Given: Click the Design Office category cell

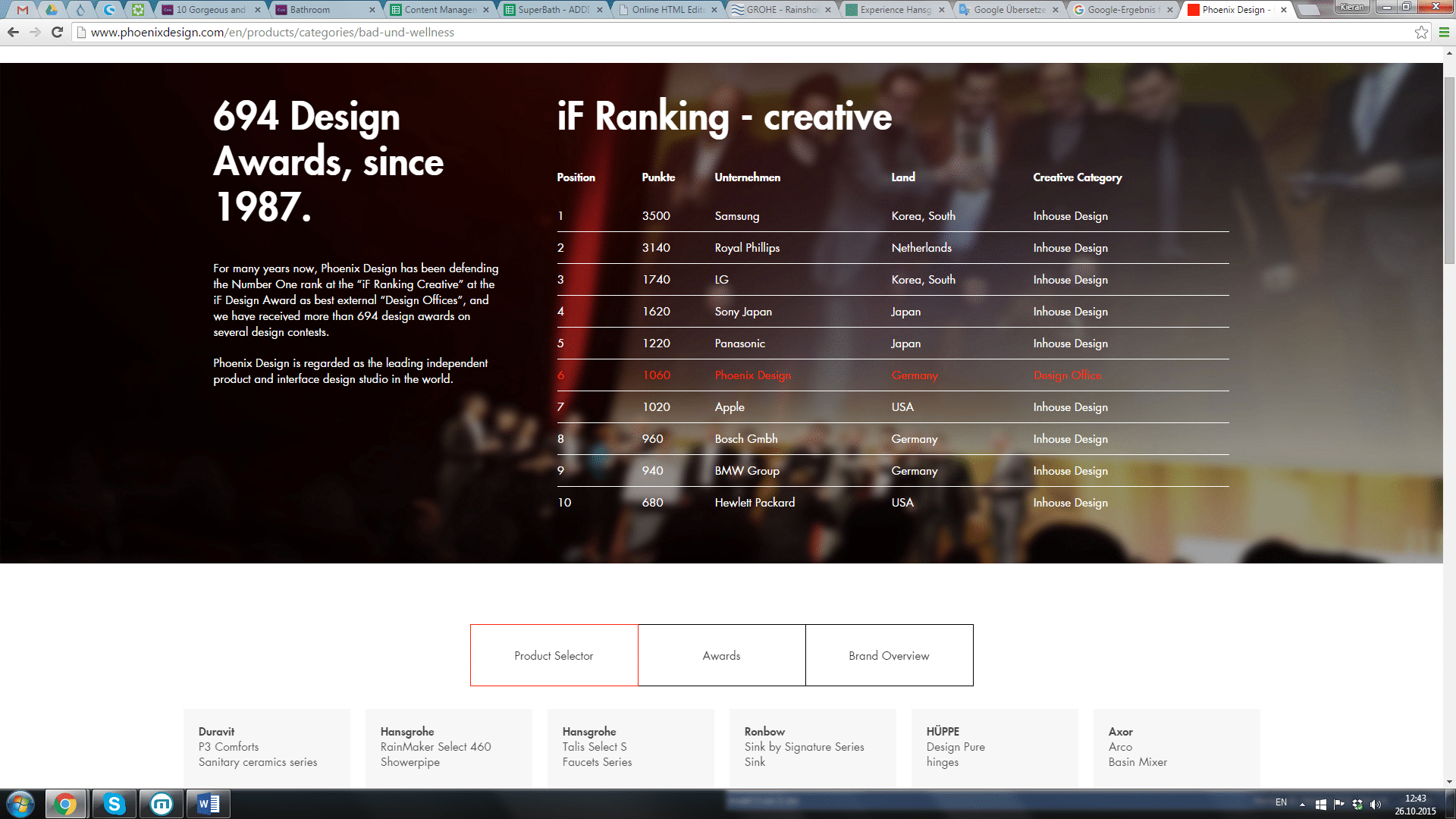Looking at the screenshot, I should (x=1067, y=375).
